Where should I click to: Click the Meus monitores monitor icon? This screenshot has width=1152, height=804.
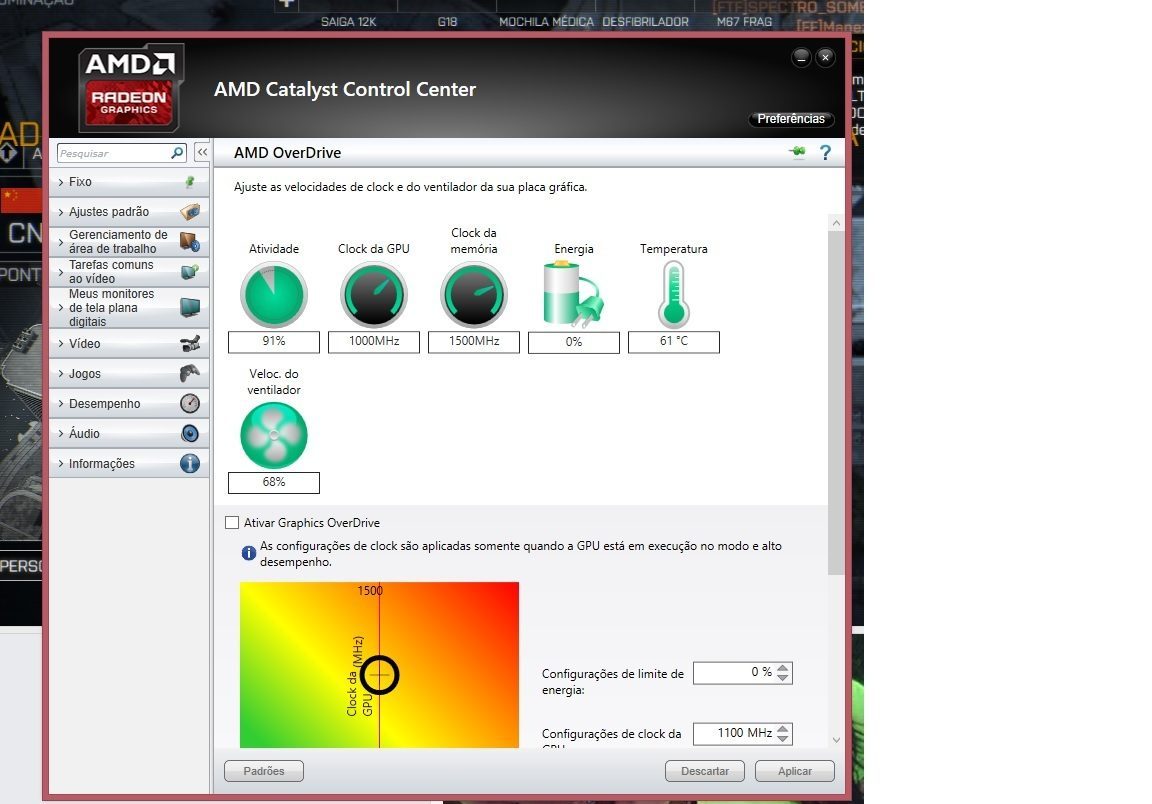click(190, 307)
